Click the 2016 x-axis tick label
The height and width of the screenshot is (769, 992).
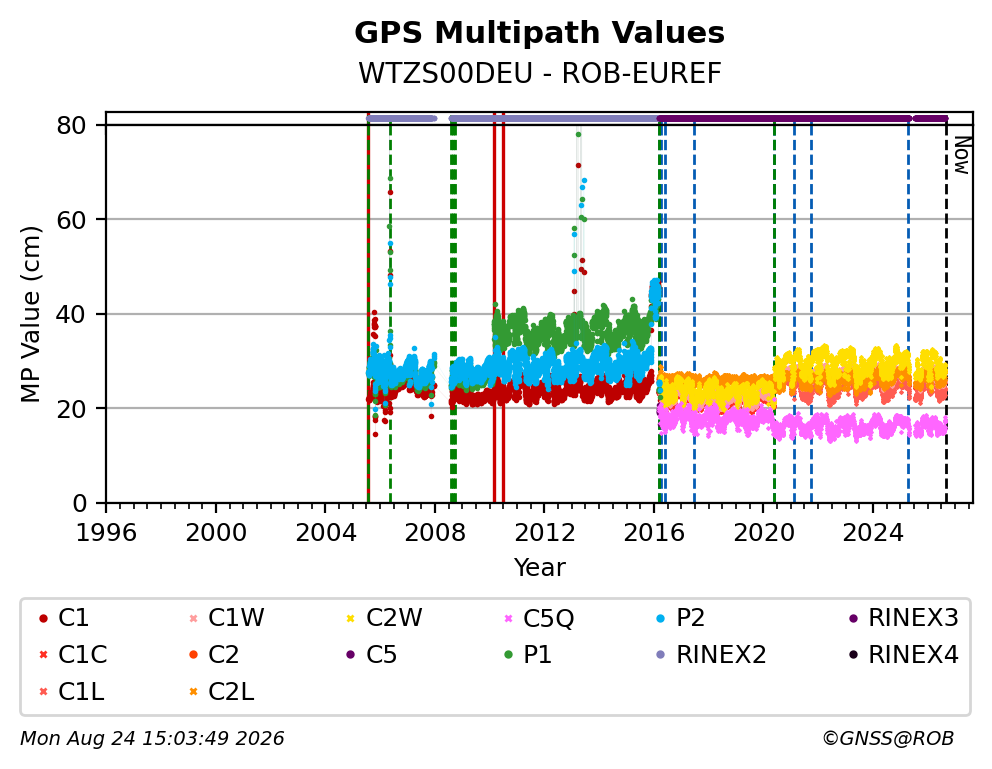pos(654,533)
